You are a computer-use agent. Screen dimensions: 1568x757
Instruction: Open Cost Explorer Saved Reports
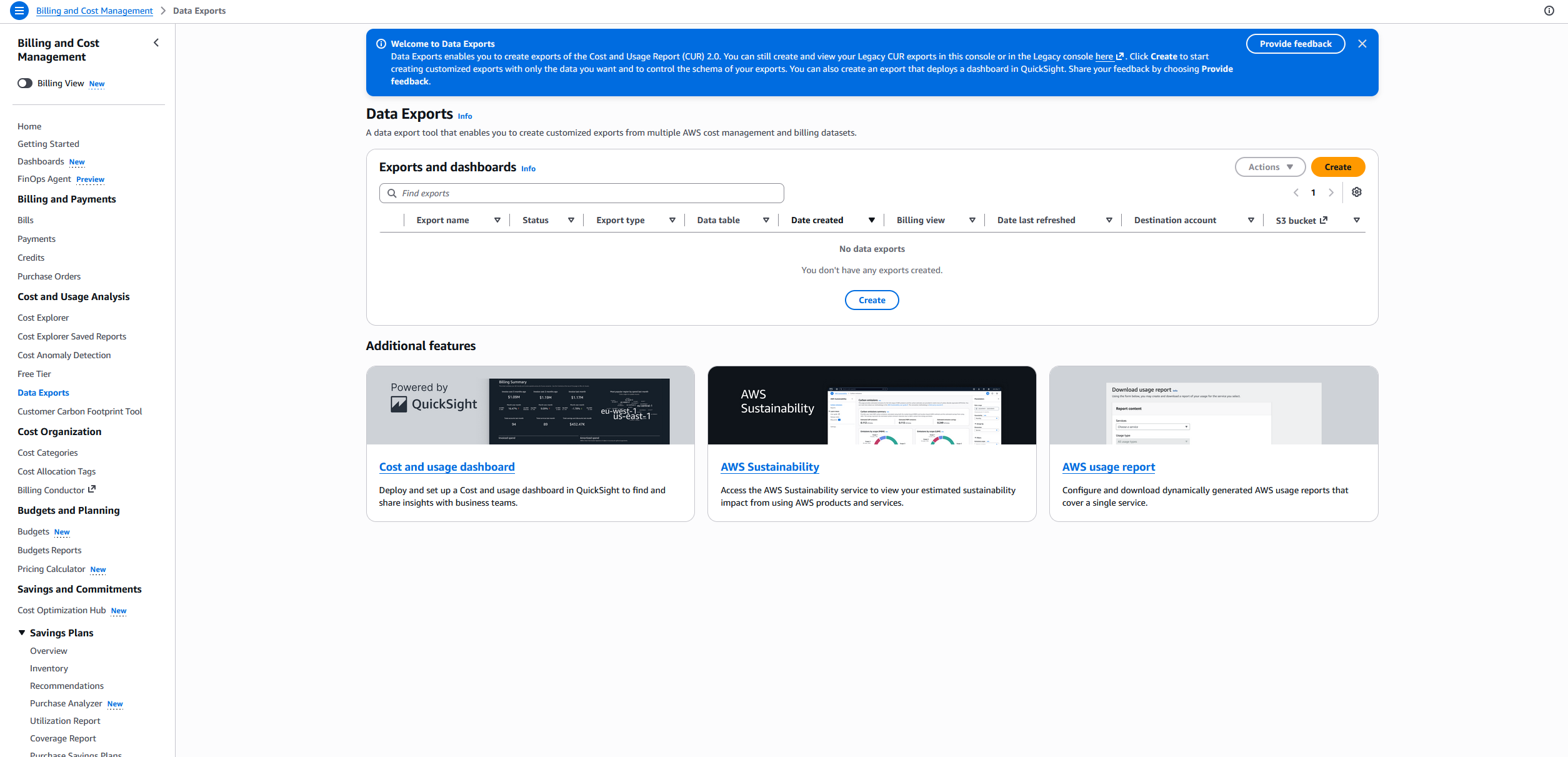coord(72,336)
